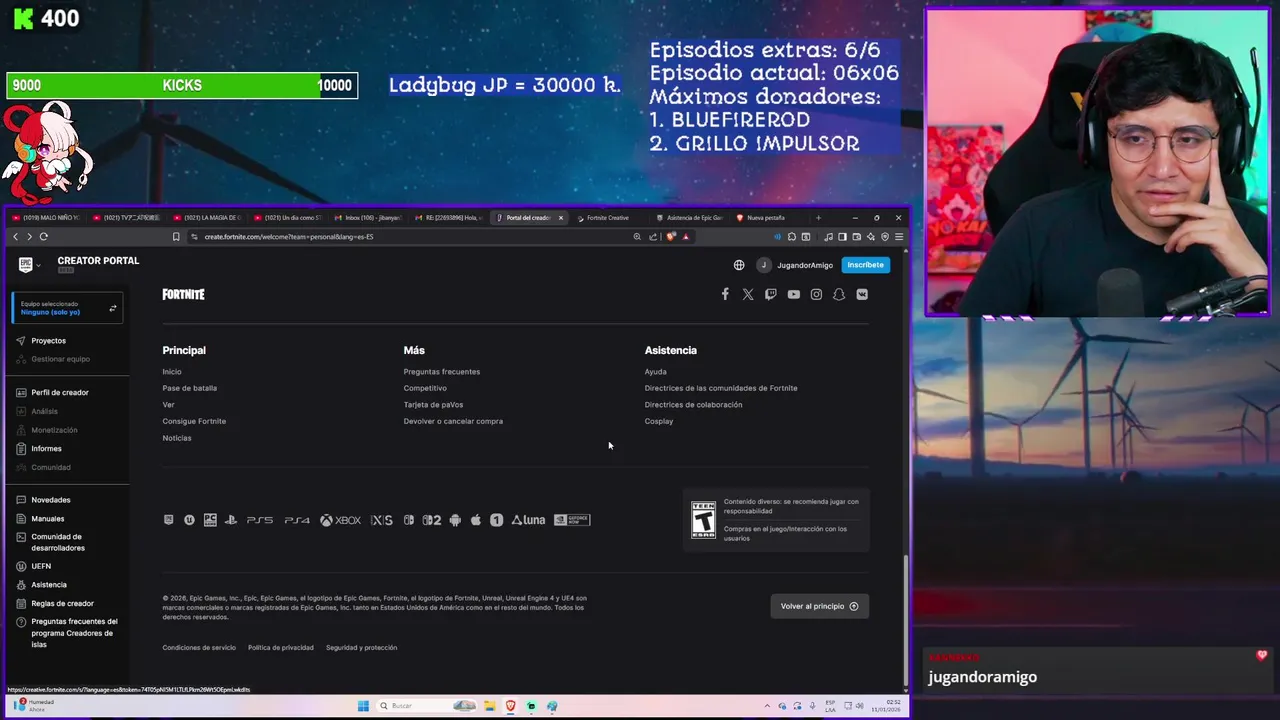
Task: Open a new browser tab
Action: 818,217
